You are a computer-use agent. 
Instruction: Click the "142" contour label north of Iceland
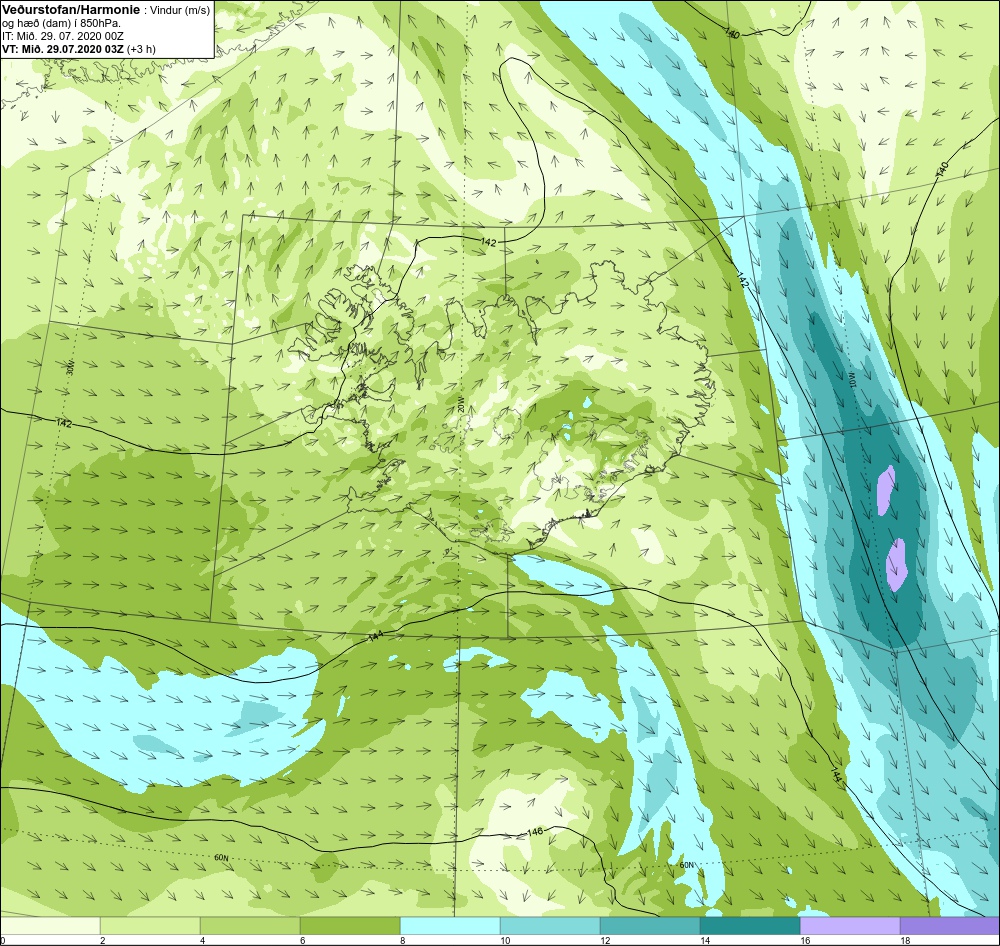[x=489, y=242]
